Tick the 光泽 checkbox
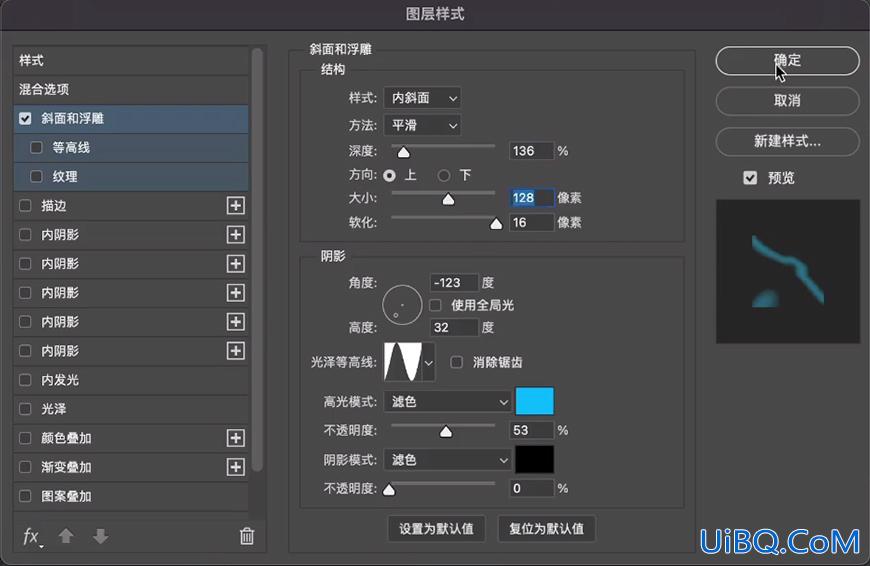The width and height of the screenshot is (870, 566). click(x=25, y=409)
